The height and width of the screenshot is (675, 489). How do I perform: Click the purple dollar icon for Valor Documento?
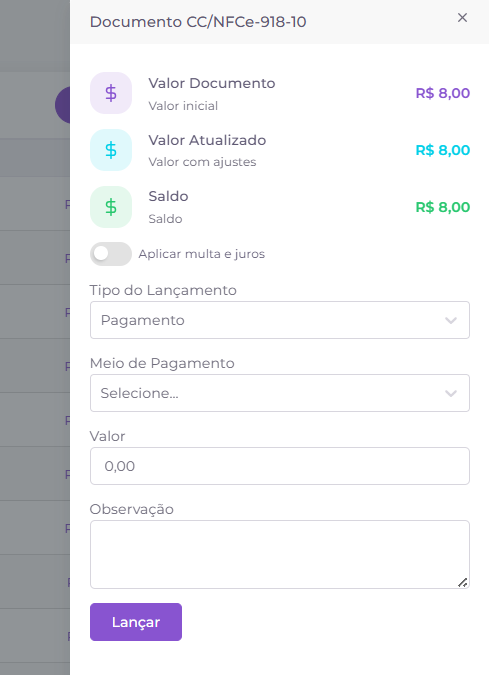(111, 93)
